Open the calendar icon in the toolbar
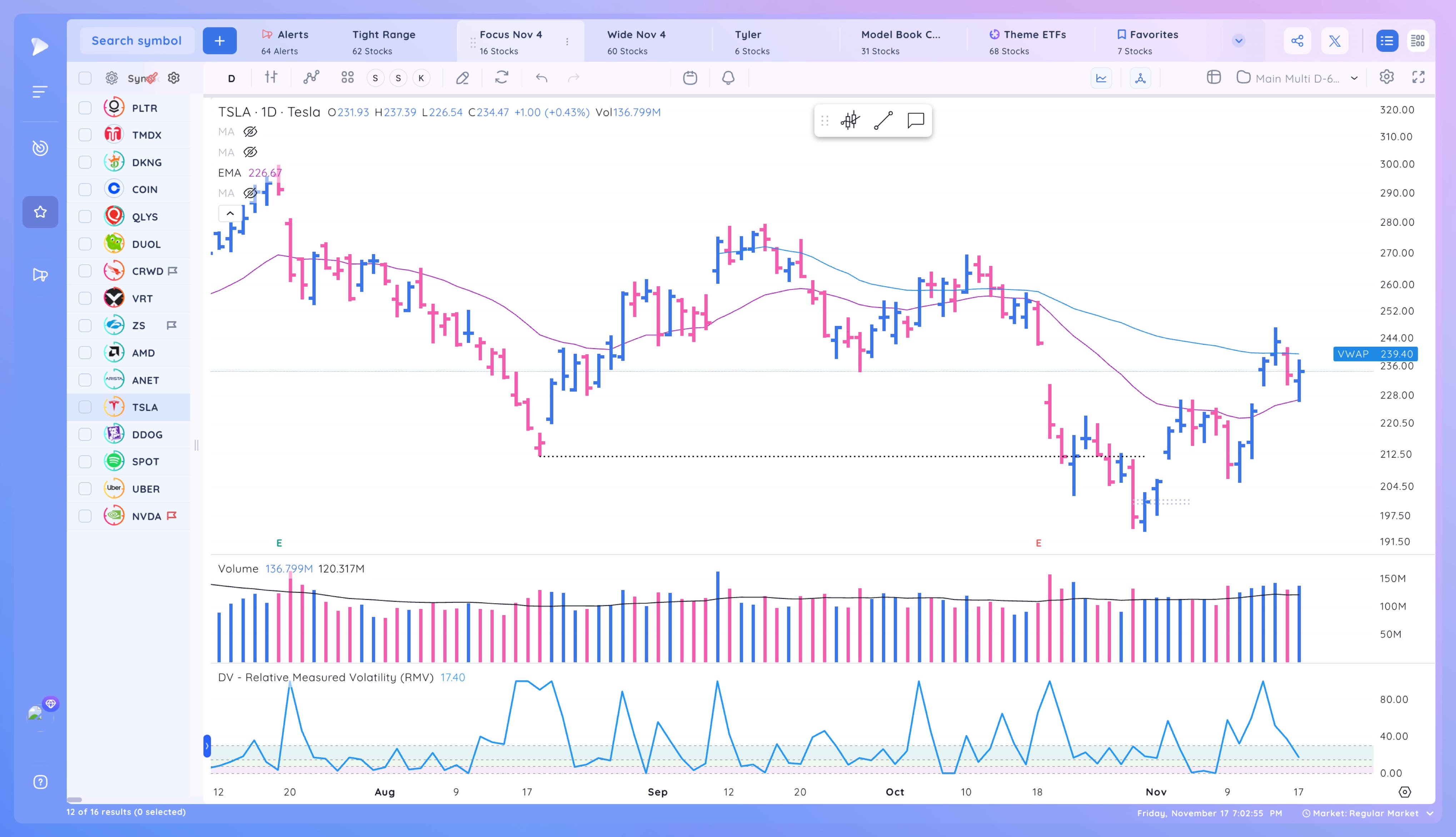Image resolution: width=1456 pixels, height=837 pixels. [690, 78]
